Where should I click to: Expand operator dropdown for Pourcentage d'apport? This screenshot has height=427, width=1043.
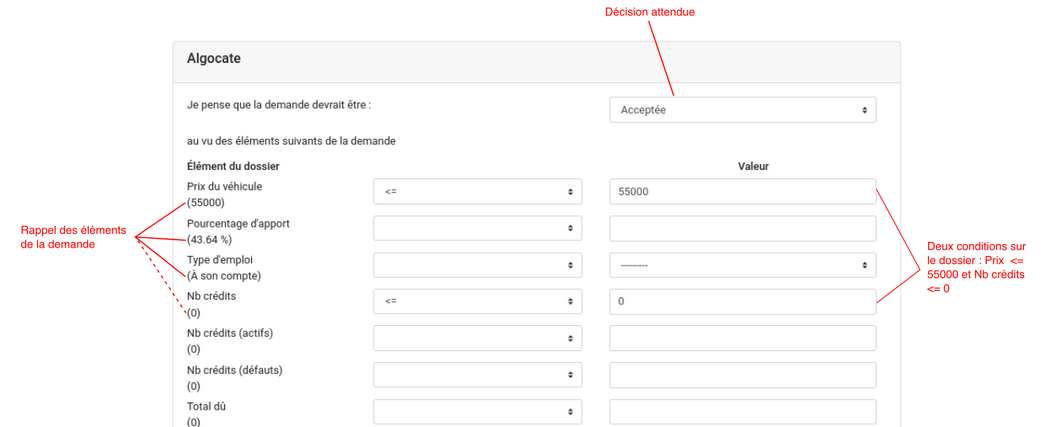(x=477, y=228)
